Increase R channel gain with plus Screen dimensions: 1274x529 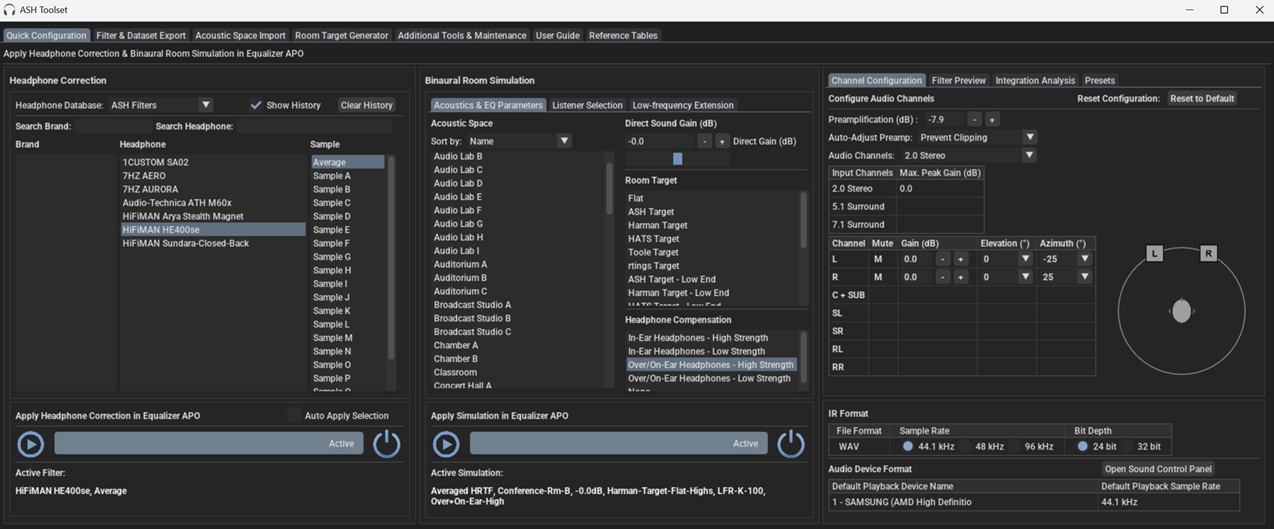[x=960, y=277]
